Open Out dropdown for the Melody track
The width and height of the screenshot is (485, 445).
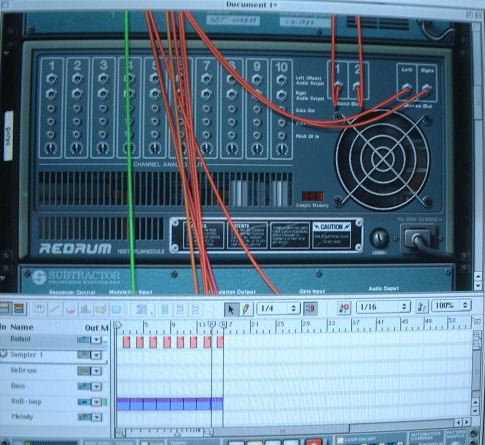(96, 417)
